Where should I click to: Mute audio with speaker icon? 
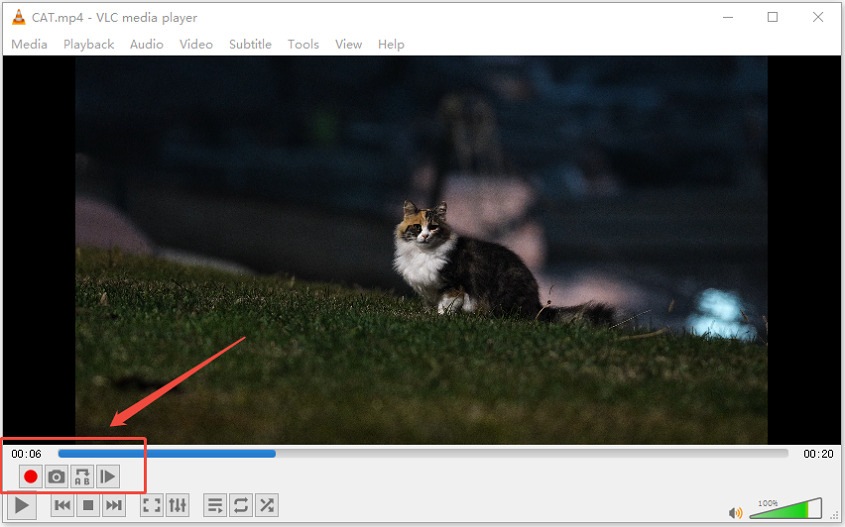[735, 513]
